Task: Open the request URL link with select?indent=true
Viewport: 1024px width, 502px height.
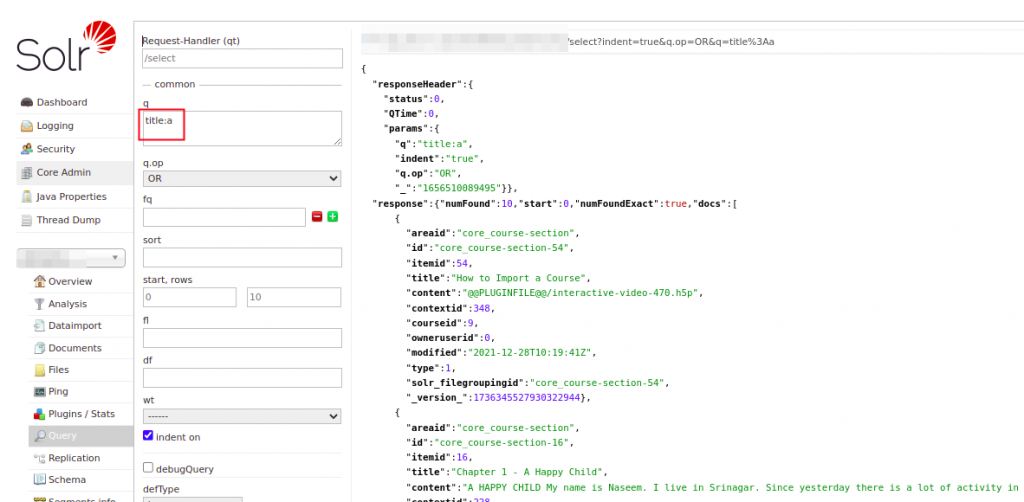Action: coord(568,42)
